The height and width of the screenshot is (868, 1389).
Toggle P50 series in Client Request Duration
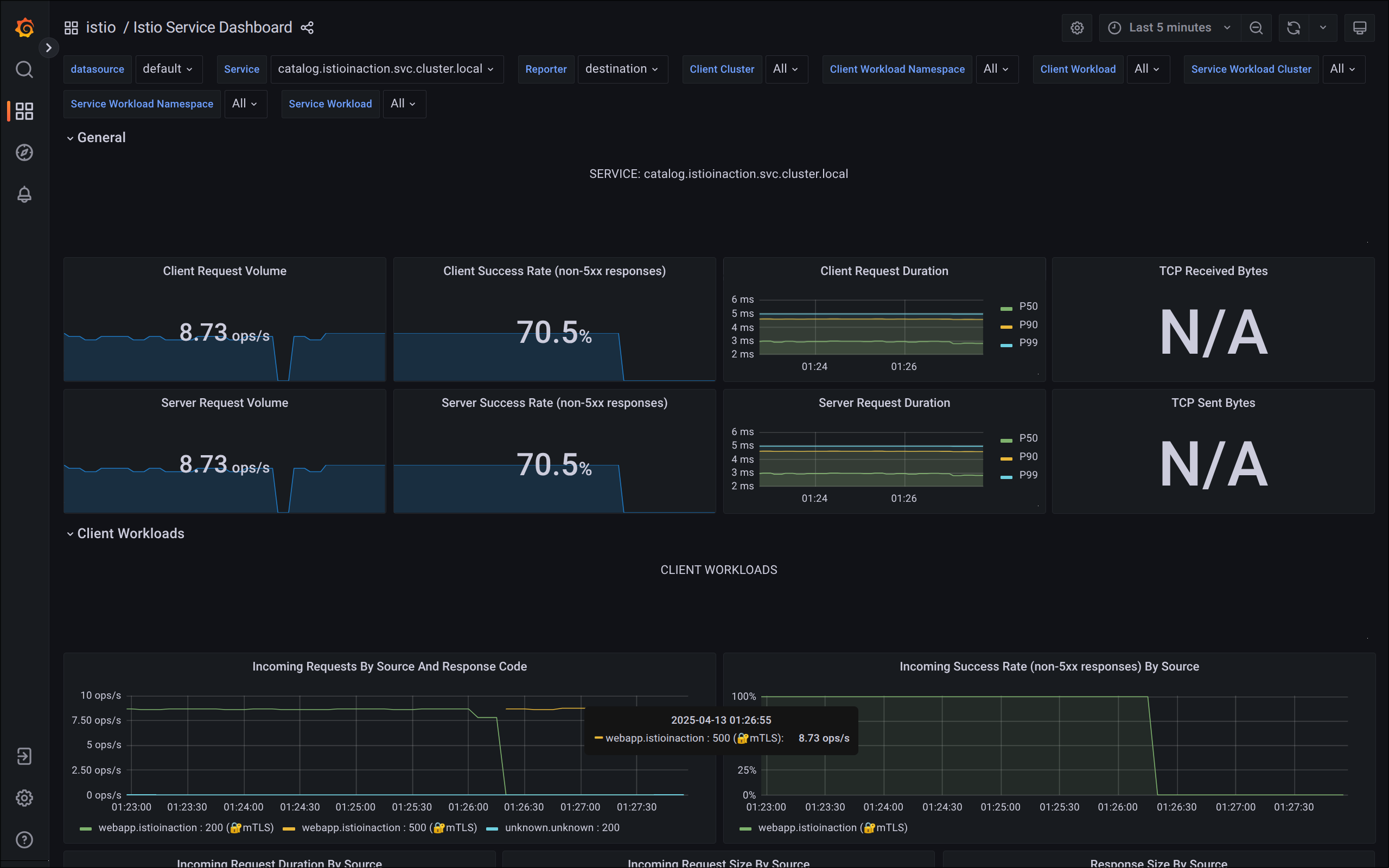[x=1028, y=307]
